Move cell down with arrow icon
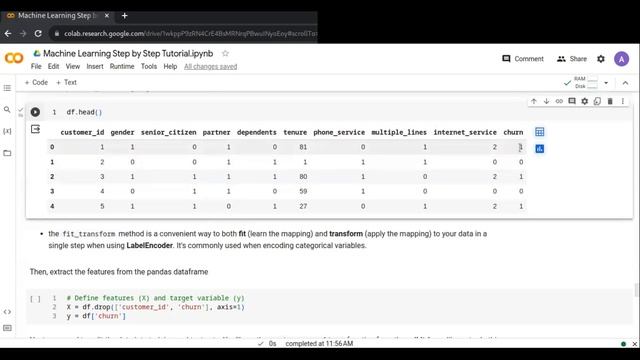The width and height of the screenshot is (640, 360). (546, 101)
